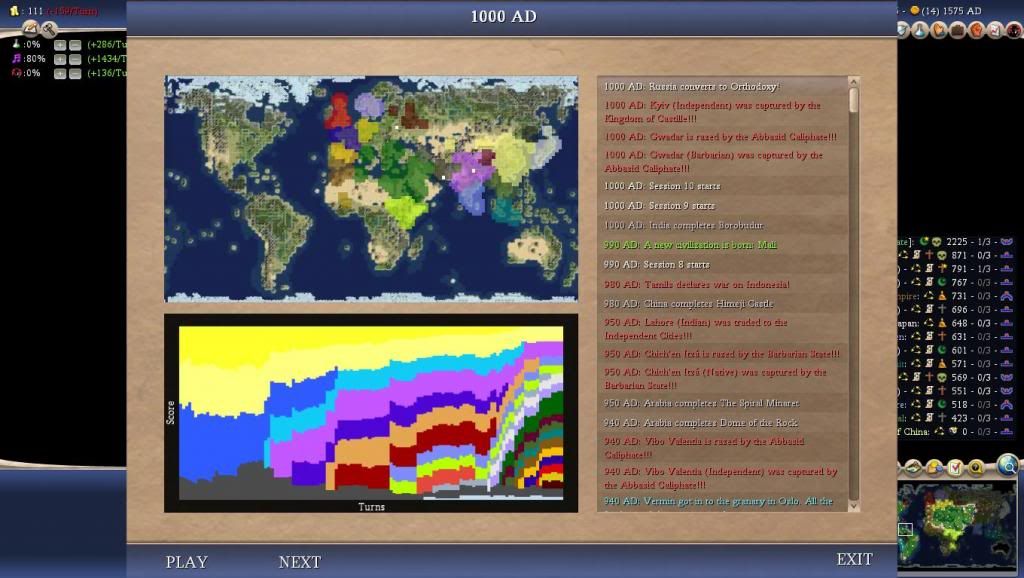Increase the culture rate from 80%
1024x578 pixels.
click(x=60, y=59)
